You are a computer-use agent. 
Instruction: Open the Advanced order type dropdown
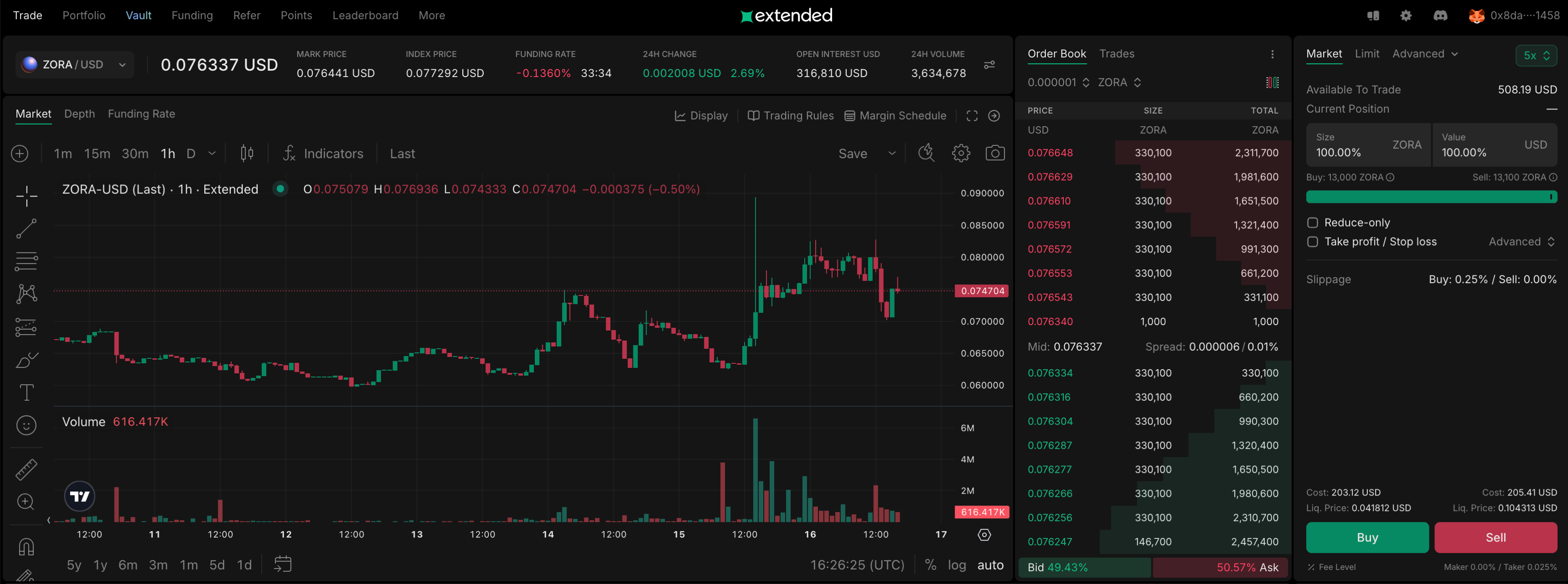tap(1424, 54)
